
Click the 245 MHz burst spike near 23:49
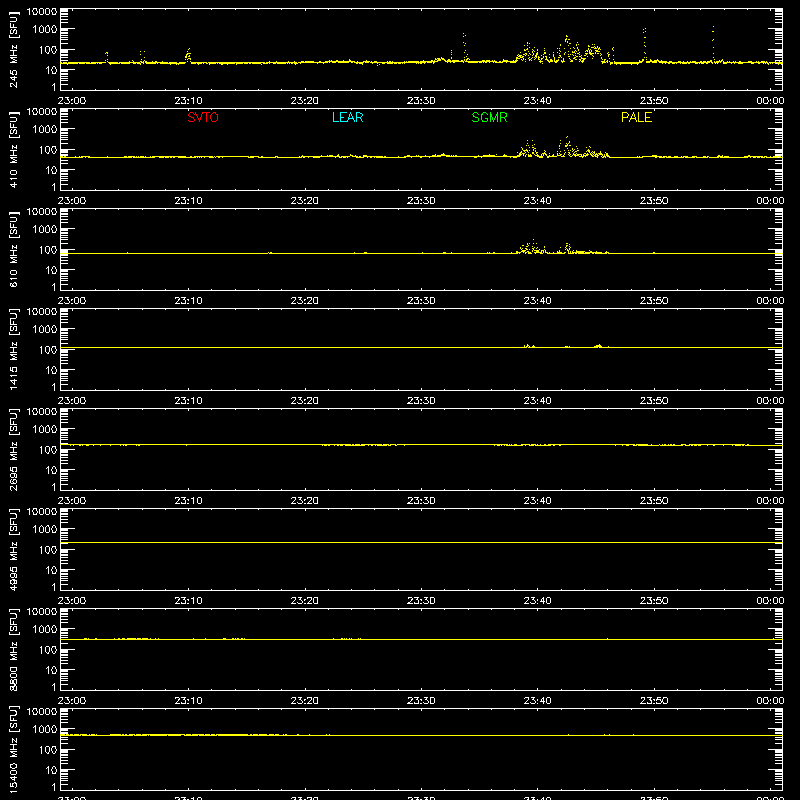coord(645,45)
